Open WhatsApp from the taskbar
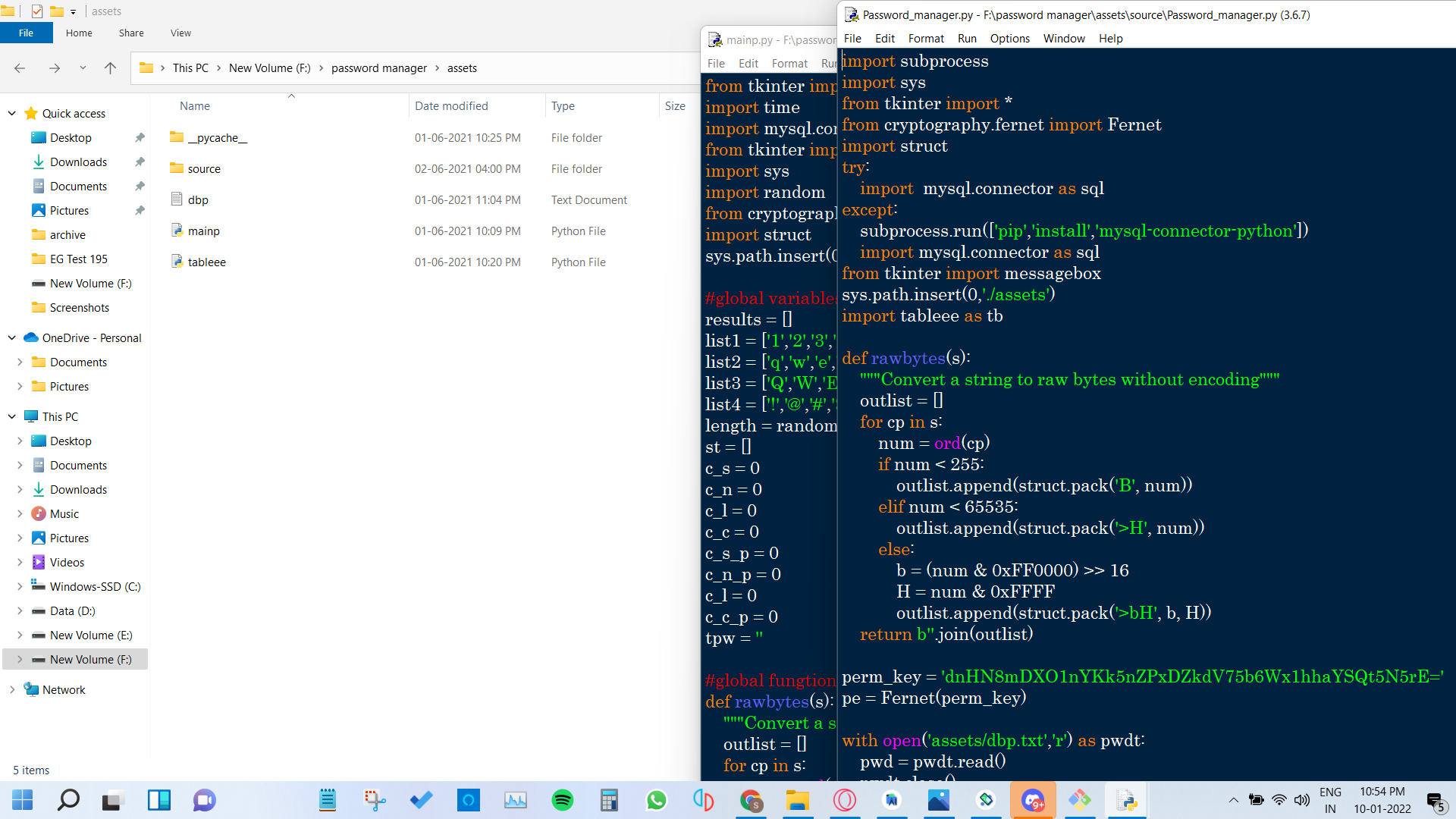1456x819 pixels. point(656,800)
